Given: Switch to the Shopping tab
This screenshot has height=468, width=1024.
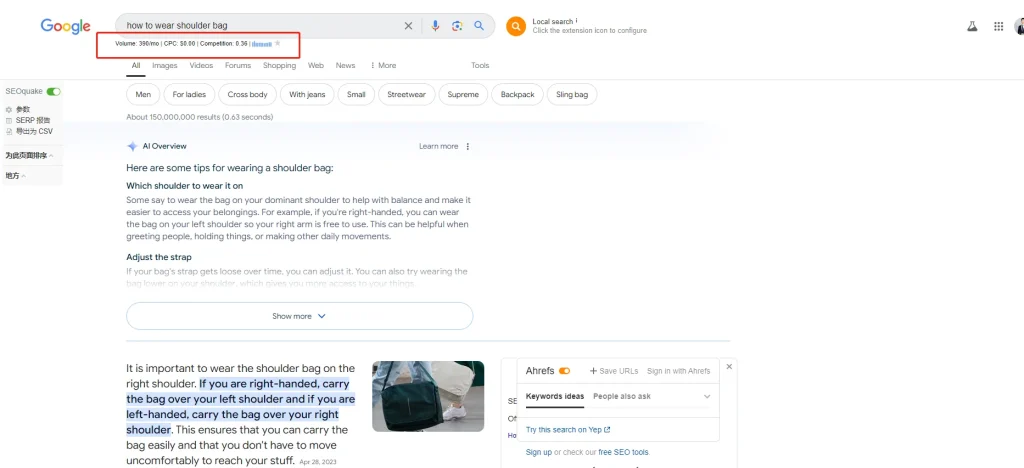Looking at the screenshot, I should point(280,65).
